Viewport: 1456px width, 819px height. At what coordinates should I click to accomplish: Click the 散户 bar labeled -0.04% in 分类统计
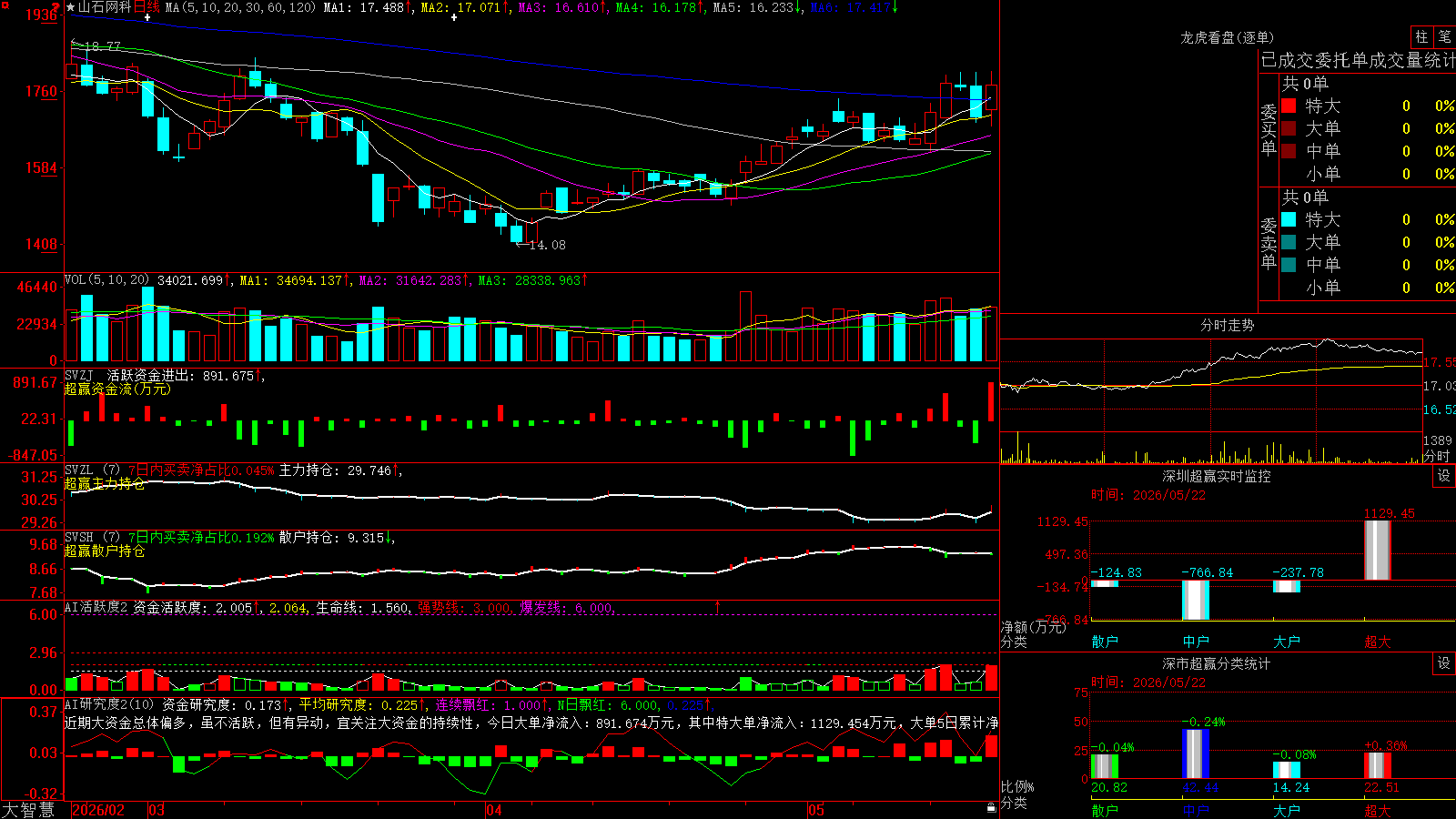click(x=1105, y=766)
